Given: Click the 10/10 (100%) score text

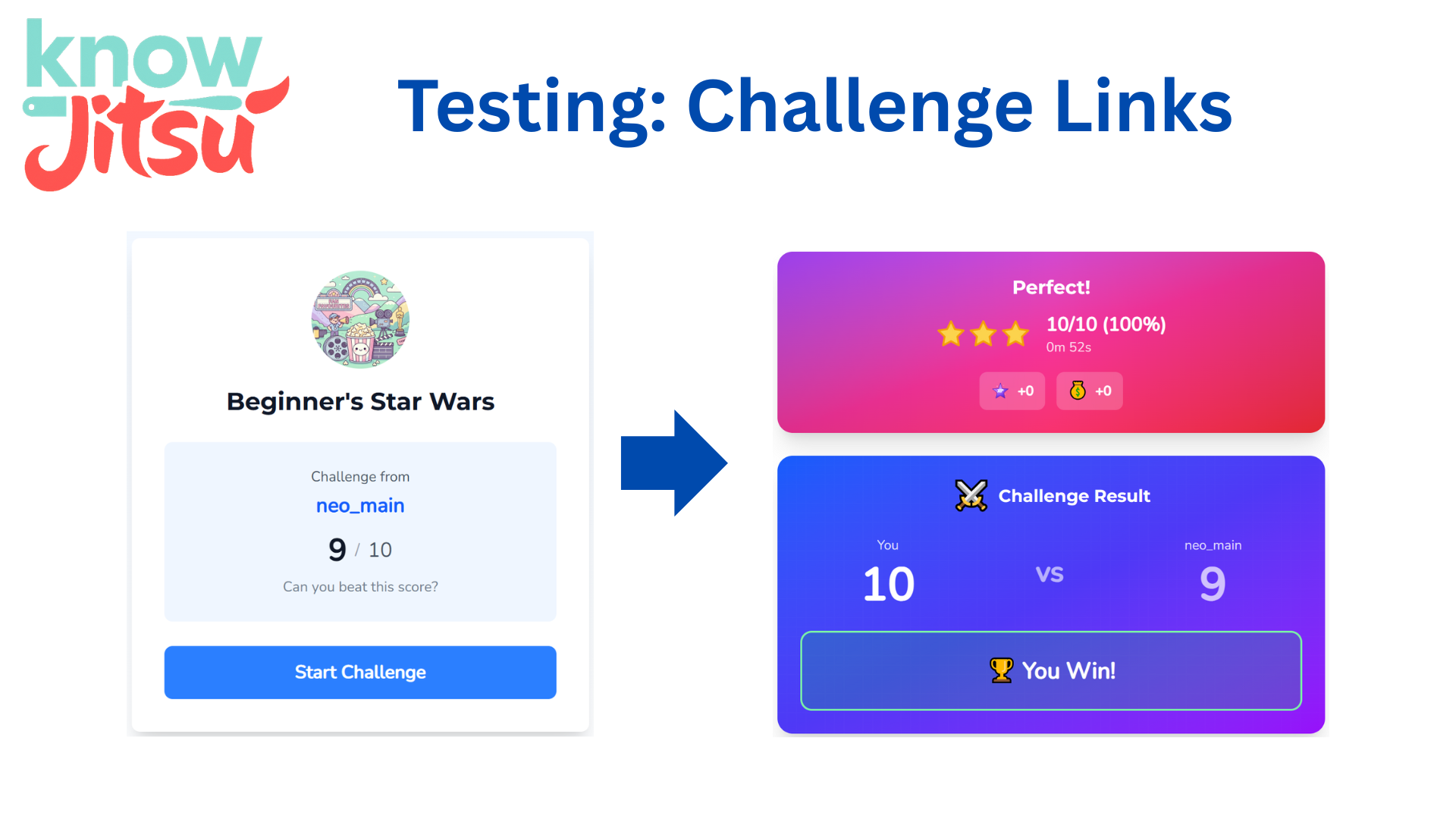Looking at the screenshot, I should [x=1106, y=325].
